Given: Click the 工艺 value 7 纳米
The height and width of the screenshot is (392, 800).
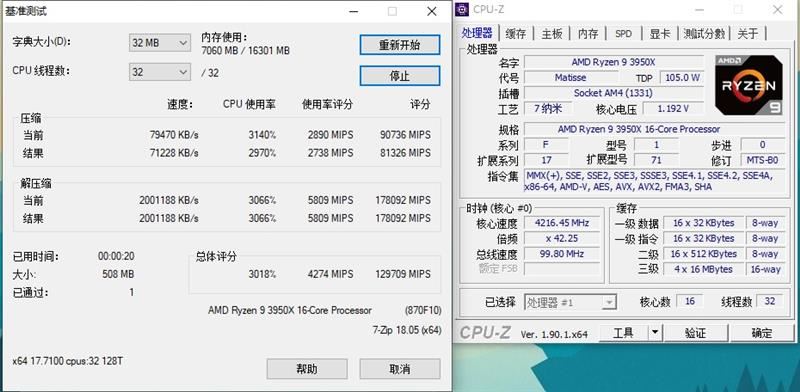Looking at the screenshot, I should (548, 109).
